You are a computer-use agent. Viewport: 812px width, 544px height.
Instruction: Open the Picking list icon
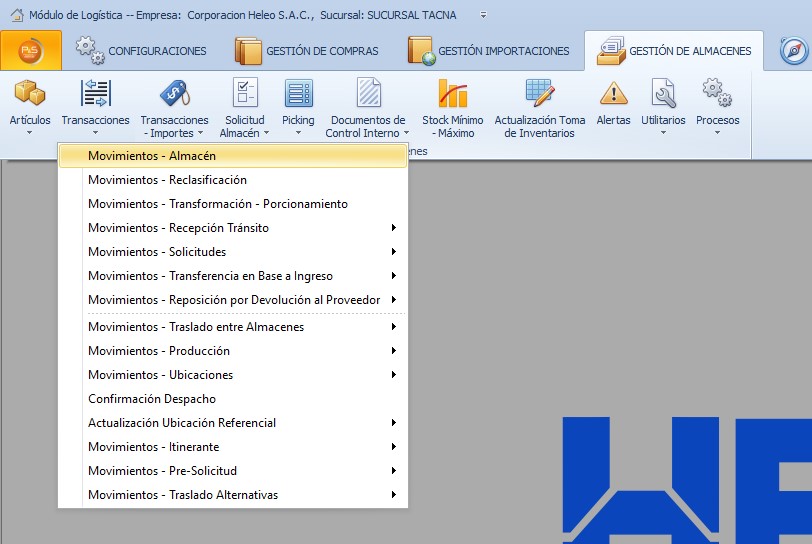298,94
